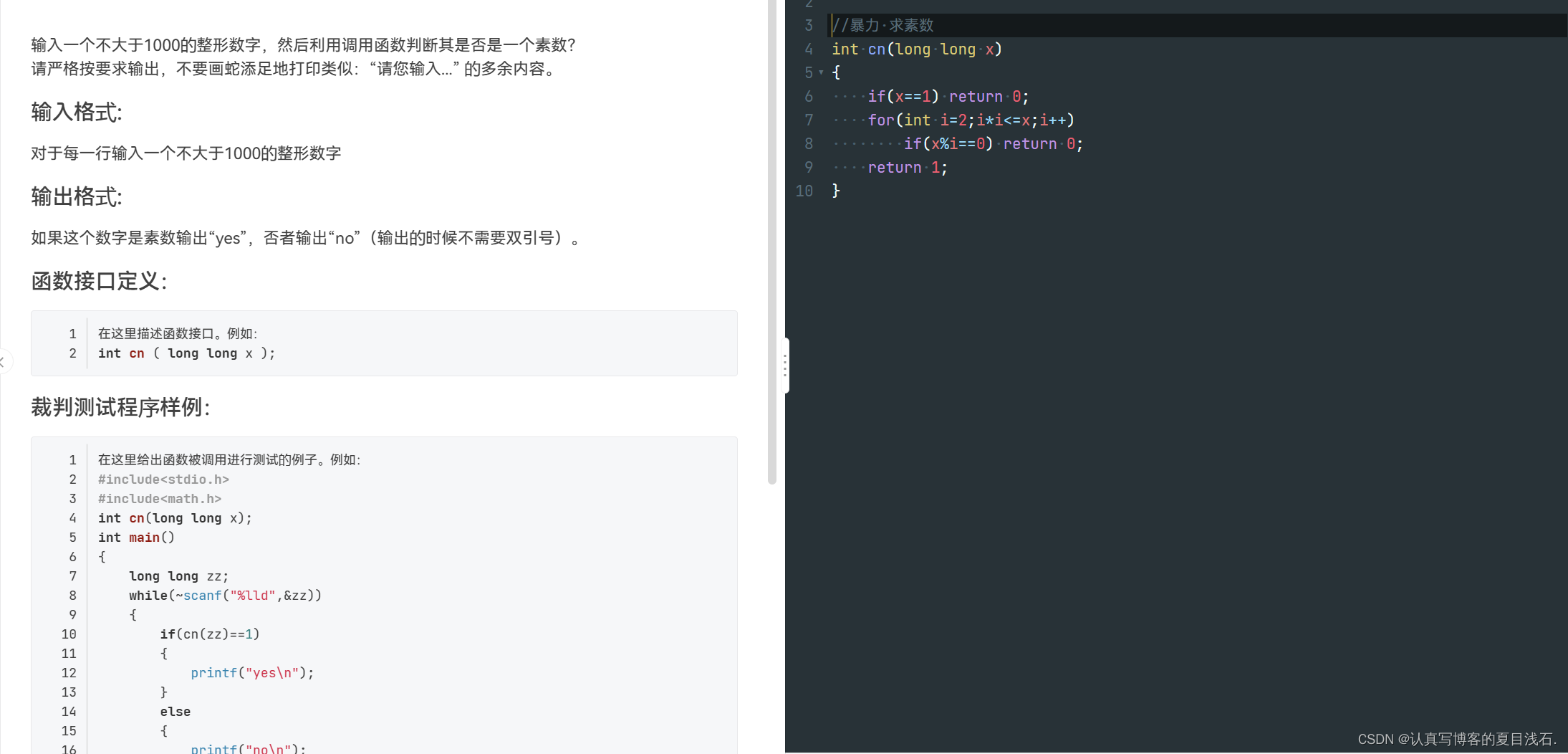Collapse the code block fold triangle on line 5
1568x754 pixels.
click(x=821, y=72)
